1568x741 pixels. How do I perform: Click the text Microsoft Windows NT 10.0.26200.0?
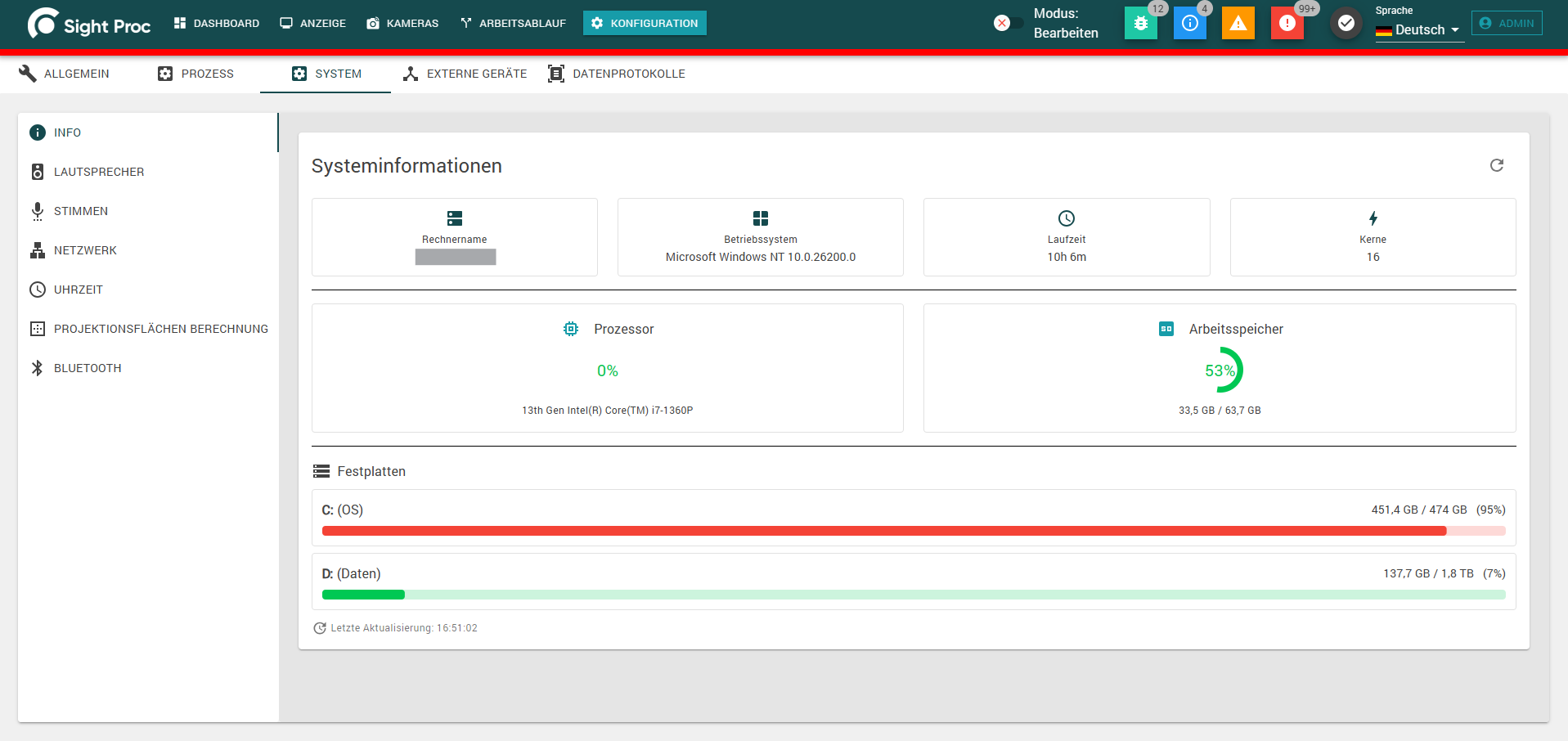(761, 257)
